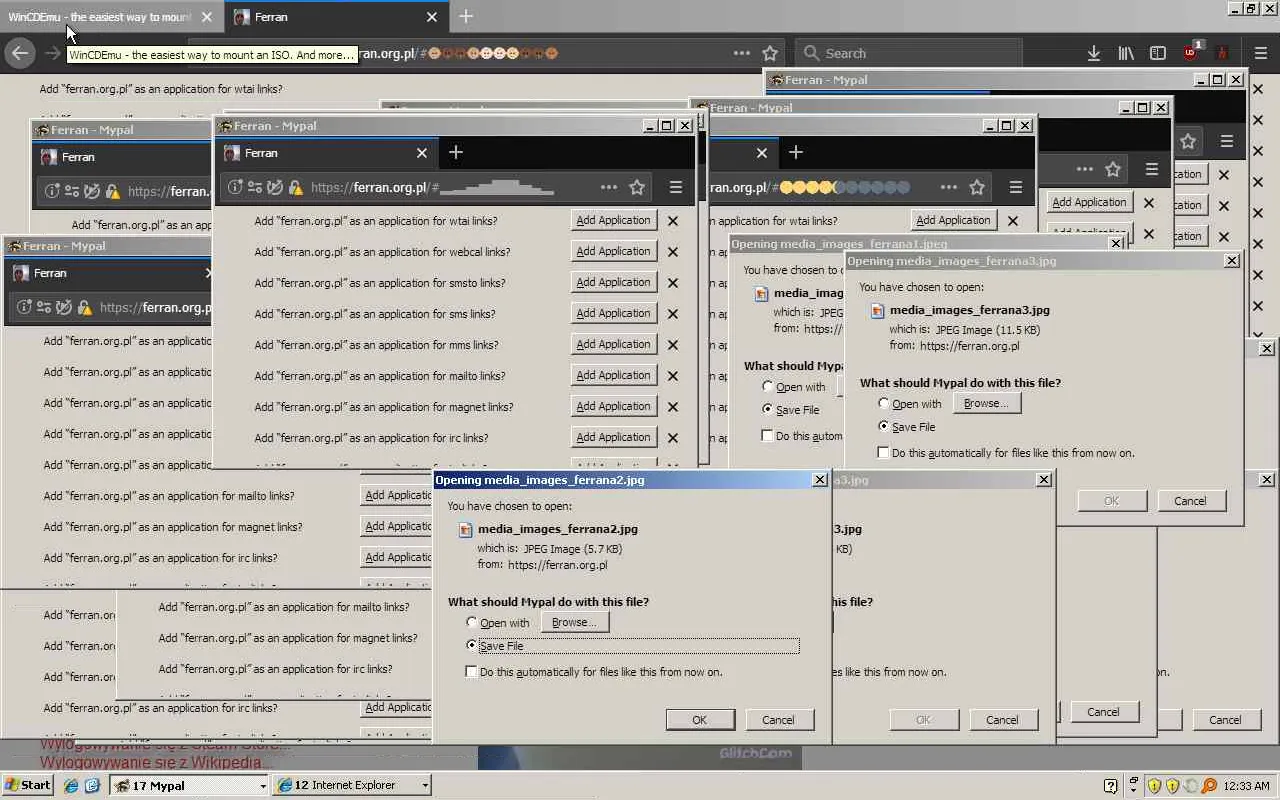Click the text 'Wylogowywanie się z Wikipedia...'
This screenshot has width=1280, height=800.
156,763
